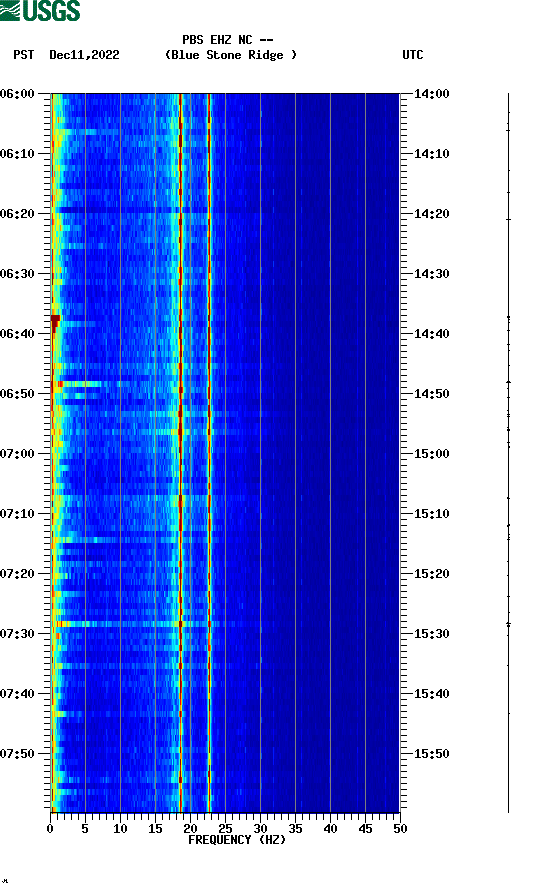Click the 'FREQUENCY (HZ)' axis label

[x=237, y=840]
